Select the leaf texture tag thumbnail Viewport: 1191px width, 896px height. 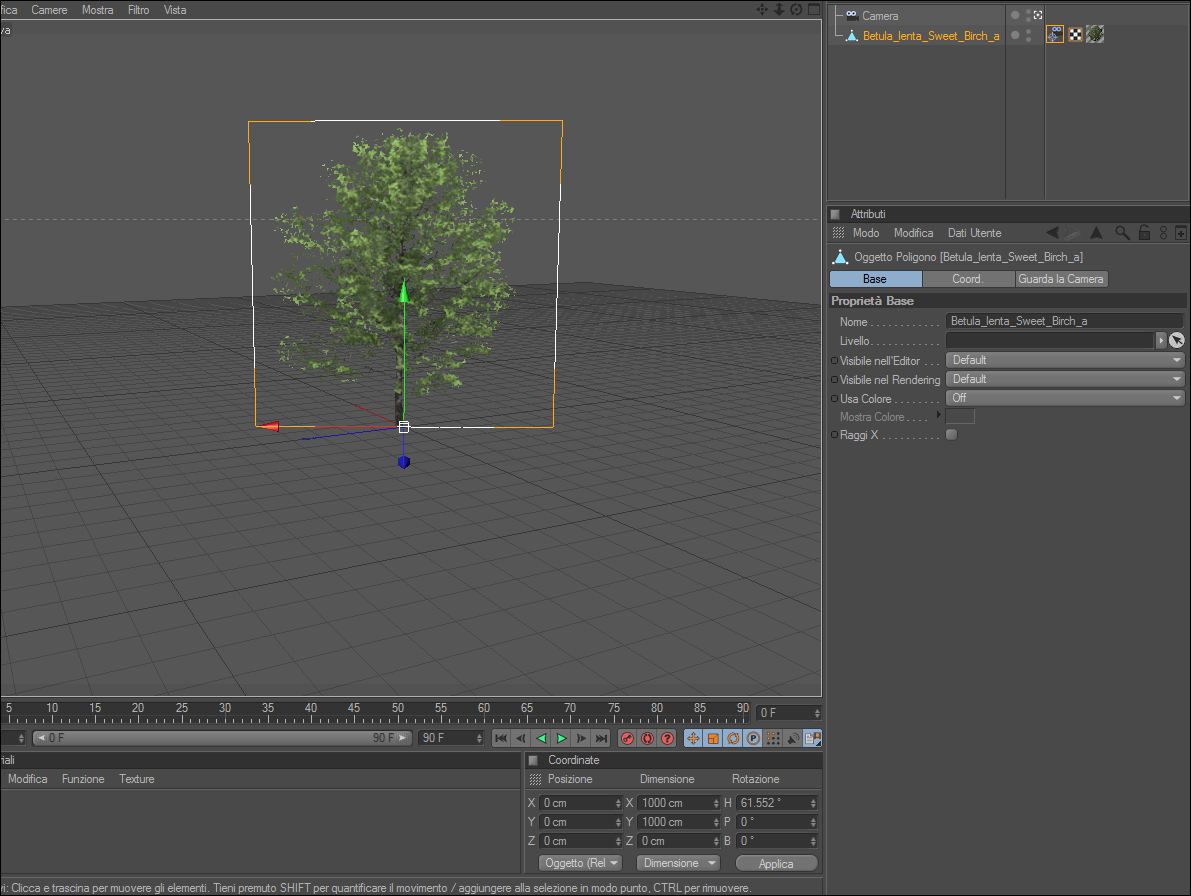tap(1095, 35)
